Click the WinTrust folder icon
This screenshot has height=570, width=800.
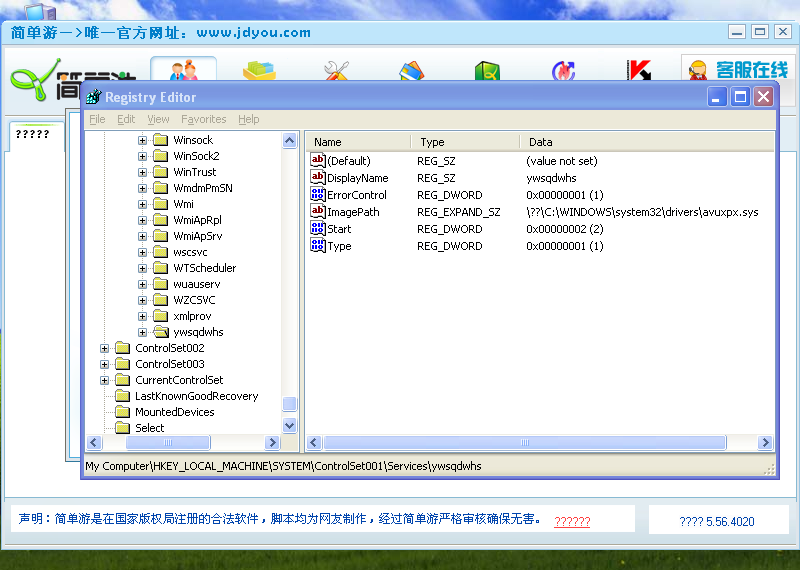point(161,172)
